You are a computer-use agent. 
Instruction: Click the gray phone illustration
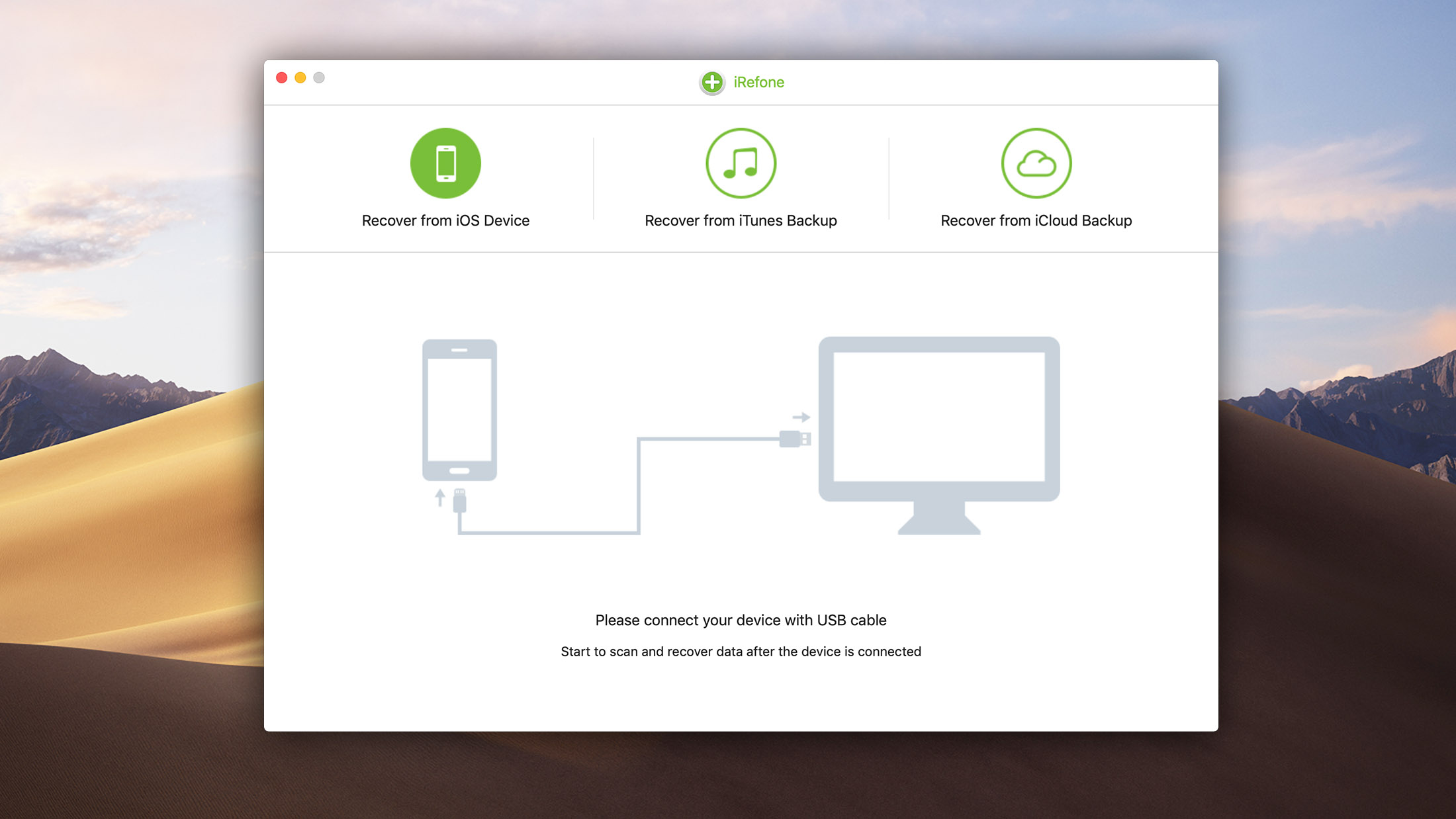point(459,409)
